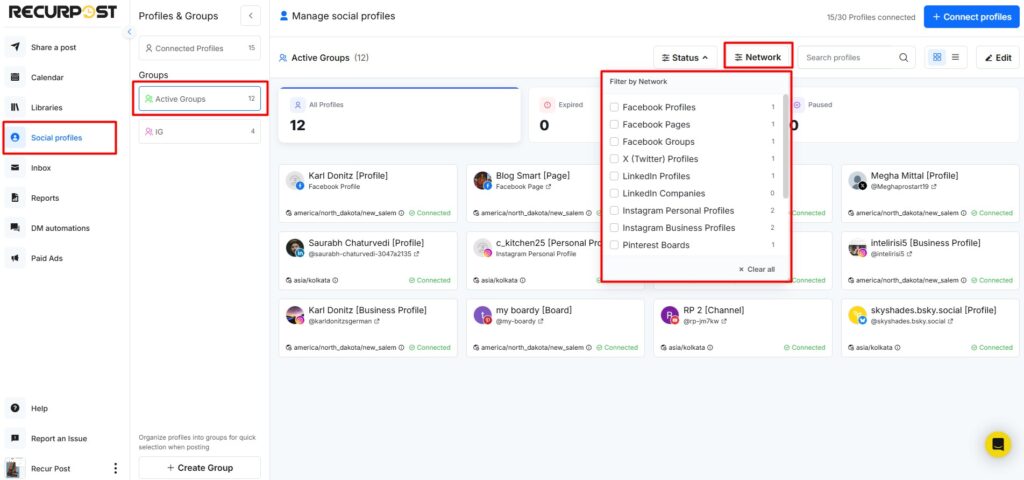Viewport: 1024px width, 480px height.
Task: Select the All Profiles summary card
Action: (399, 115)
